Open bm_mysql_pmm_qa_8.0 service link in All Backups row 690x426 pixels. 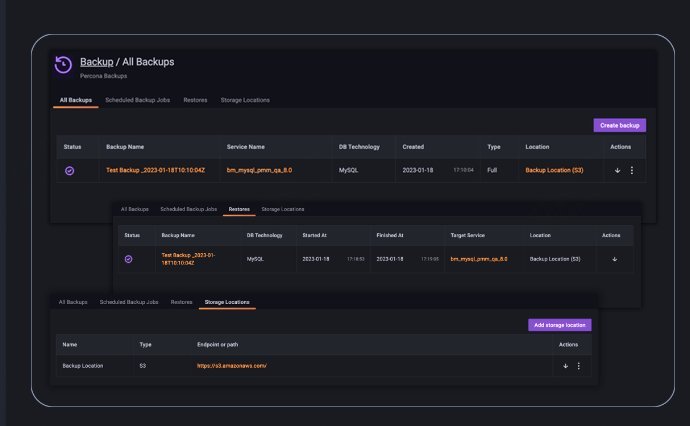(x=259, y=171)
